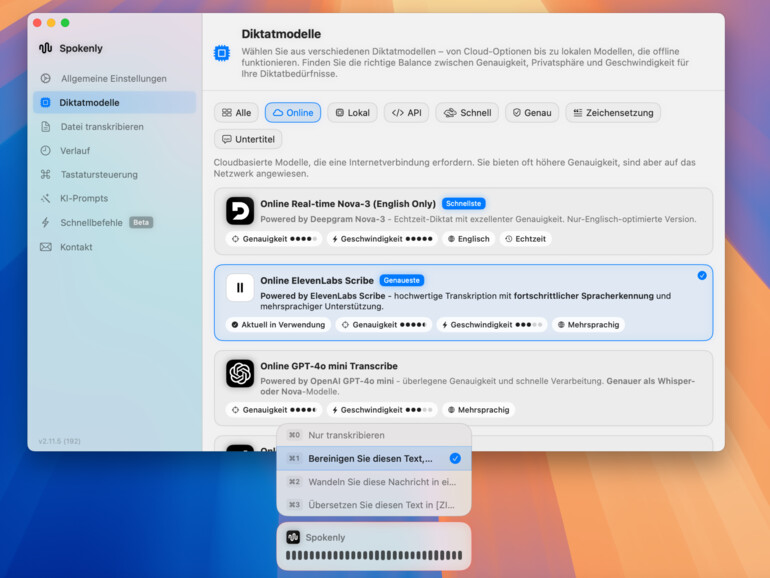
Task: Click the blue Diktatmodelle header chip icon
Action: click(x=222, y=53)
